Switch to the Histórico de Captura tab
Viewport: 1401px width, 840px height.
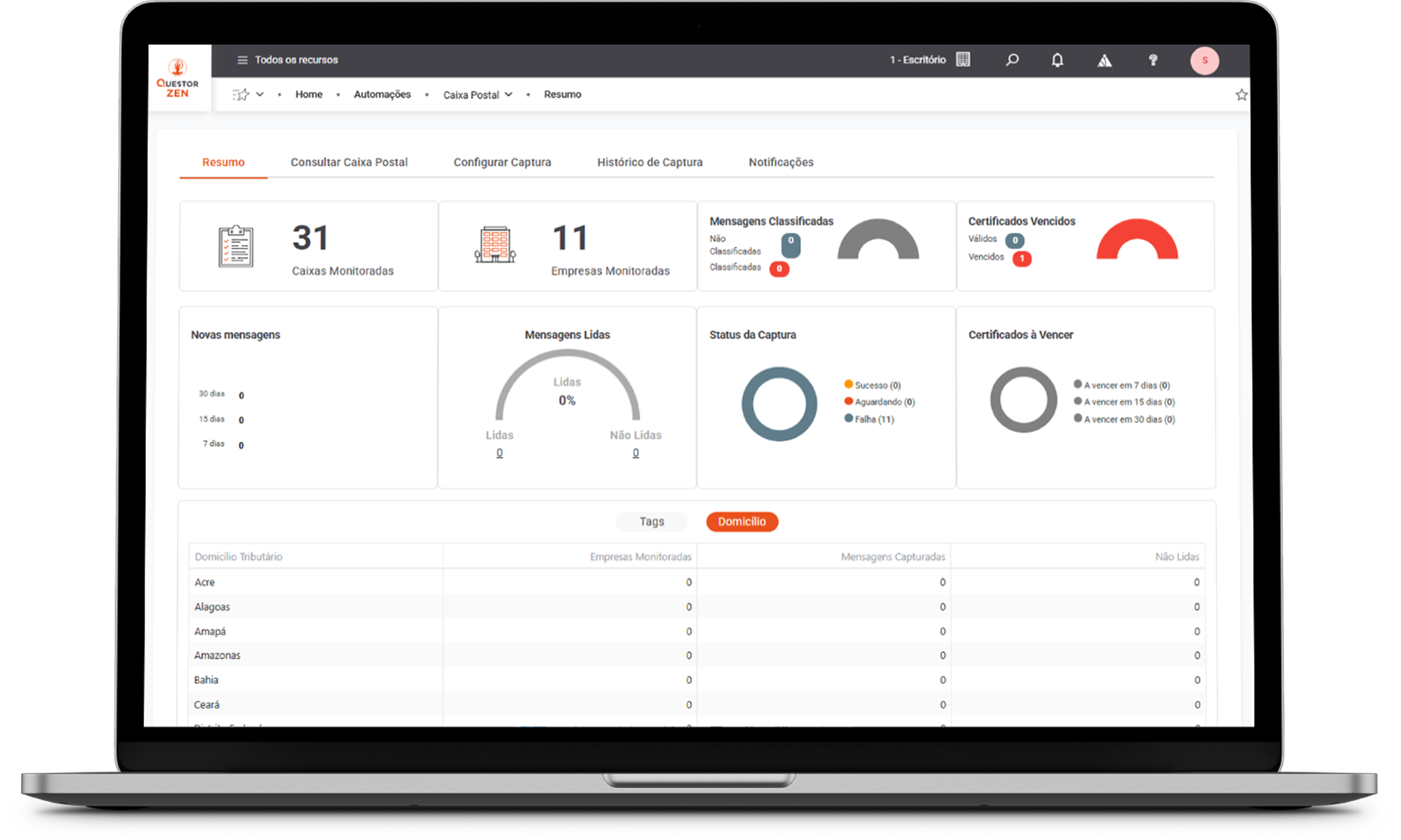point(650,162)
